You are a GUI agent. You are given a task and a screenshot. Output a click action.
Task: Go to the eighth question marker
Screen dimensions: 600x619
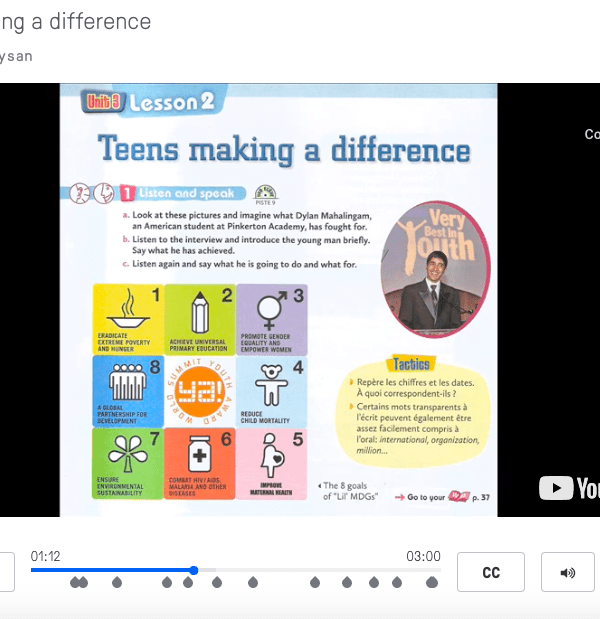coord(315,582)
